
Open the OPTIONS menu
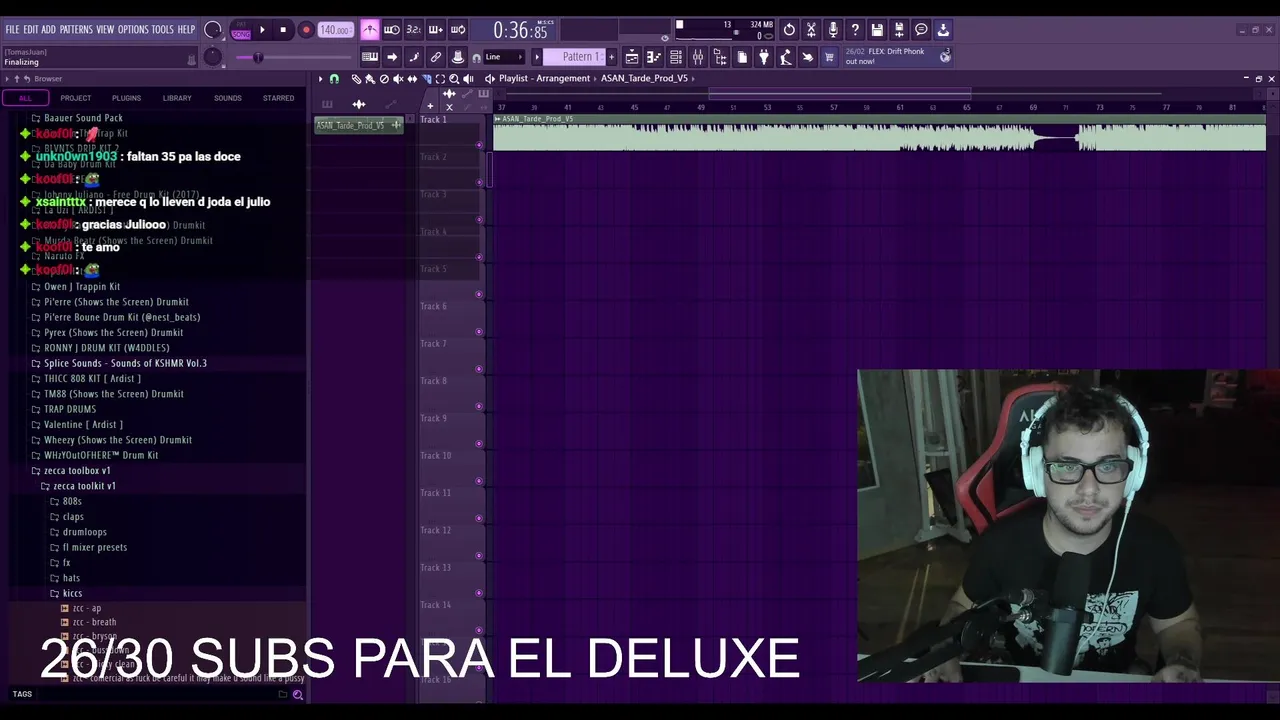[133, 30]
